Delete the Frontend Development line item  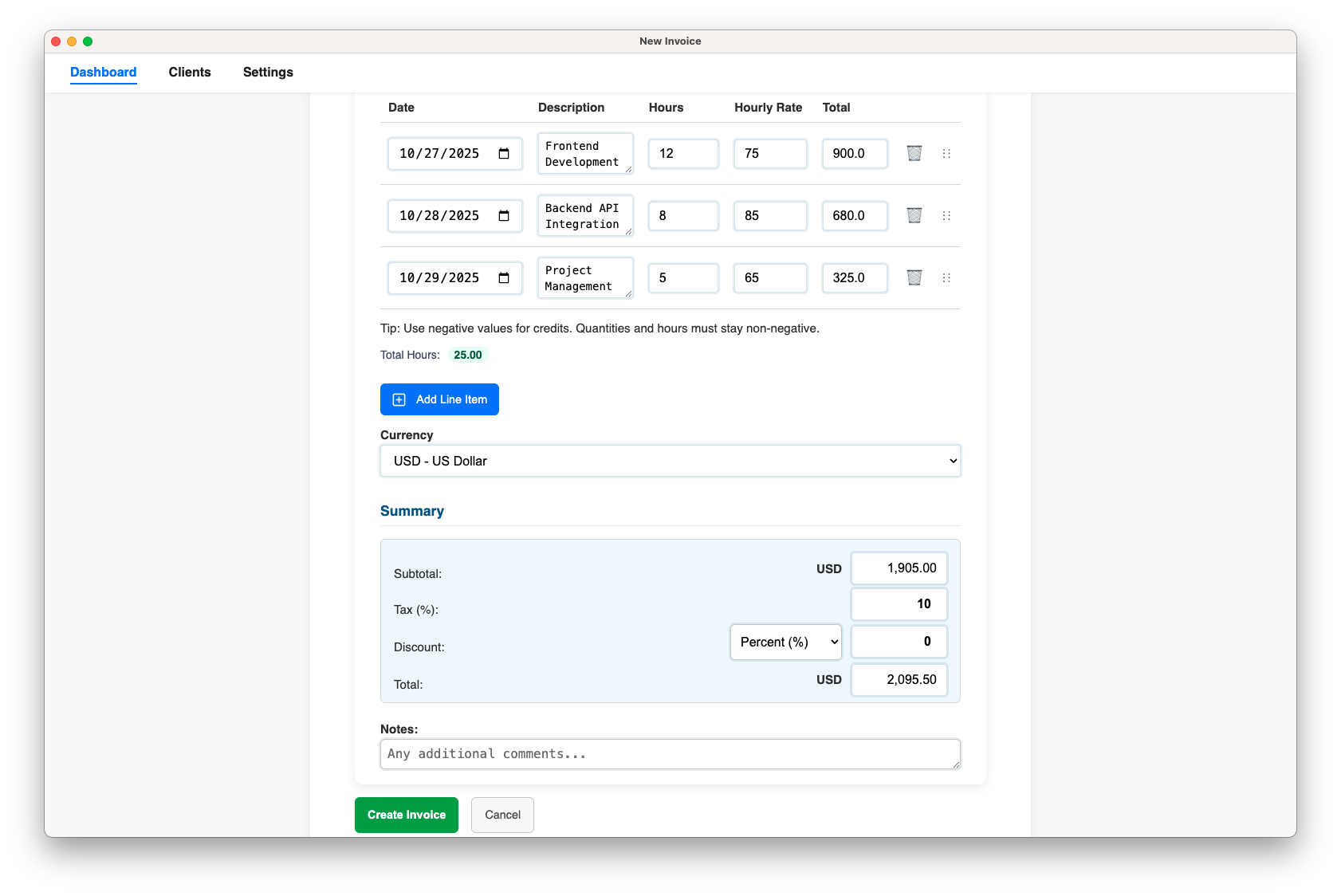(x=914, y=153)
